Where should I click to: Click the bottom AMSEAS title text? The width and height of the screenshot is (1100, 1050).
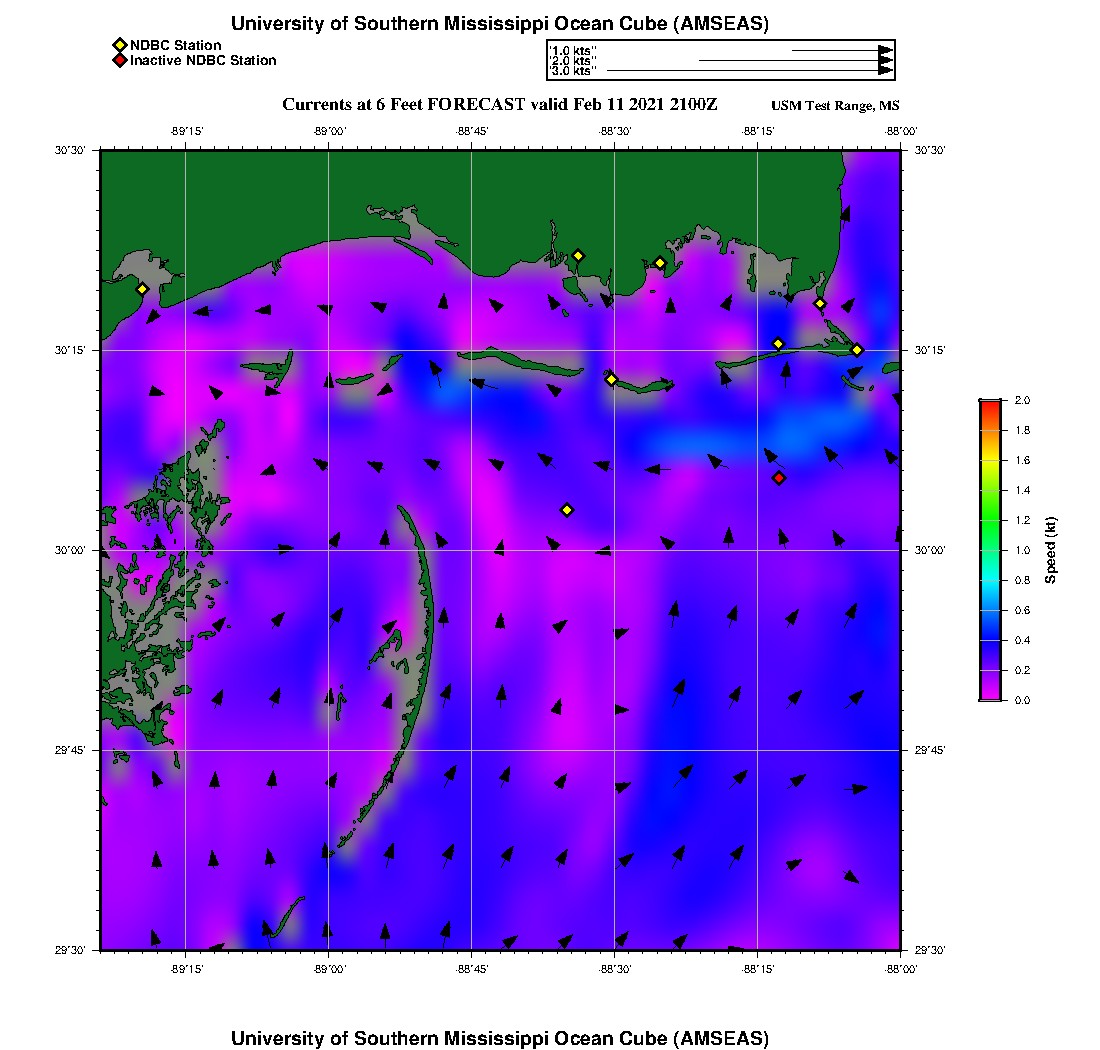[x=500, y=1038]
